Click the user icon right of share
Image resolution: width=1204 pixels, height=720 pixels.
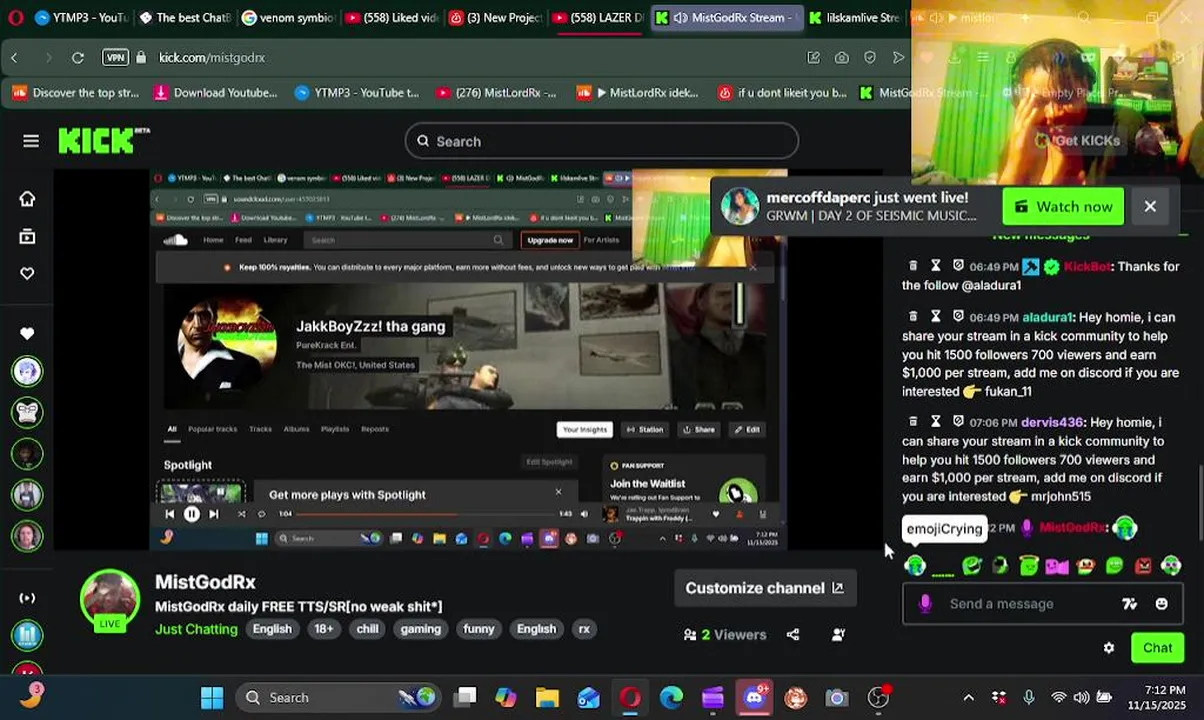pos(838,634)
